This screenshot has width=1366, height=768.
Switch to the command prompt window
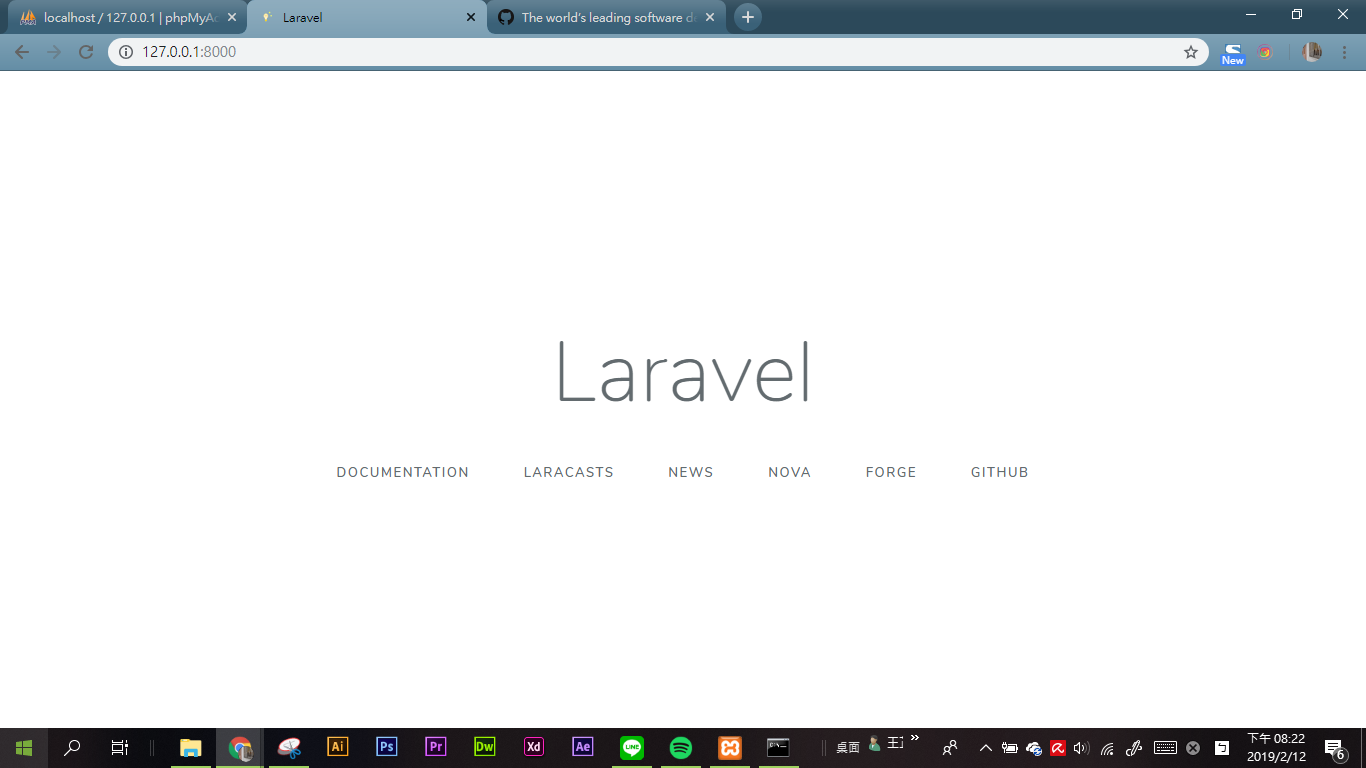[779, 747]
